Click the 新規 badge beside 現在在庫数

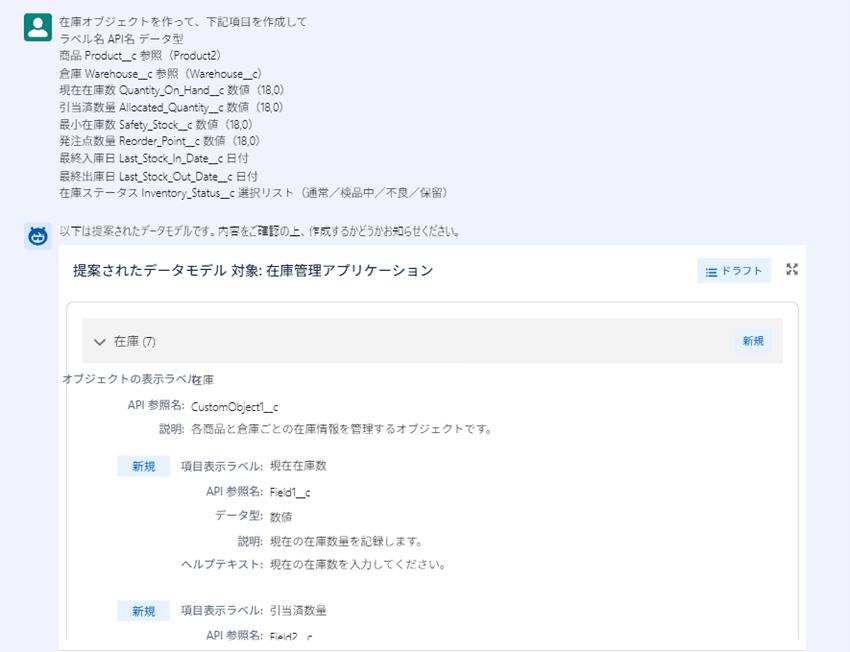(x=143, y=466)
